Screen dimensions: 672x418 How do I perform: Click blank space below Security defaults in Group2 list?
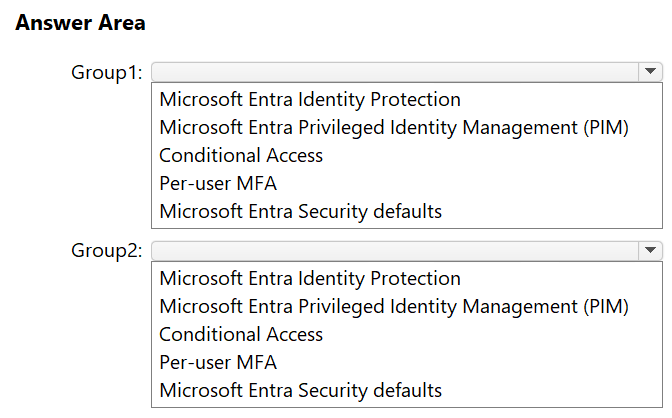tap(400, 403)
